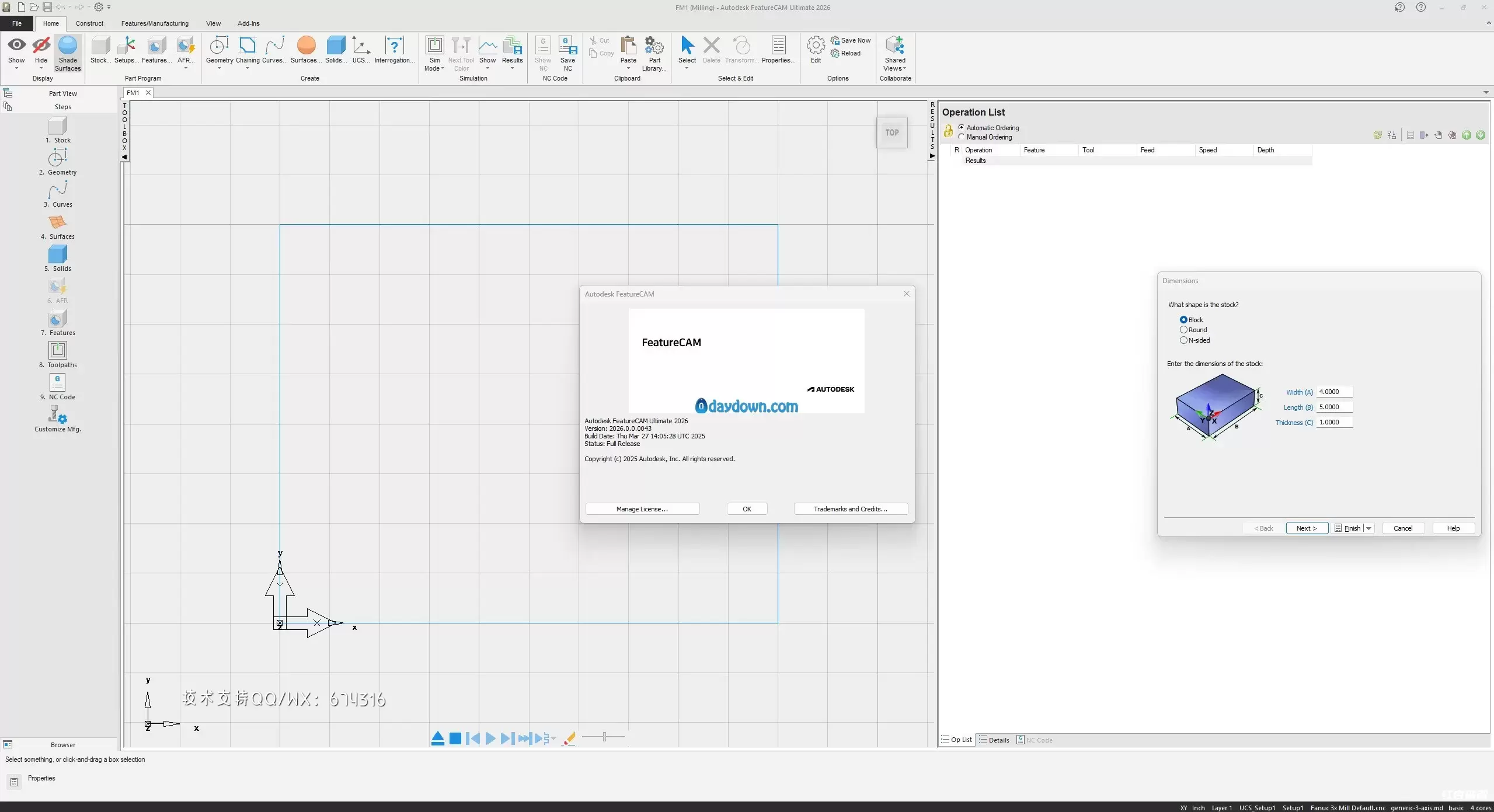The width and height of the screenshot is (1494, 812).
Task: Expand the Hide display dropdown
Action: click(41, 68)
